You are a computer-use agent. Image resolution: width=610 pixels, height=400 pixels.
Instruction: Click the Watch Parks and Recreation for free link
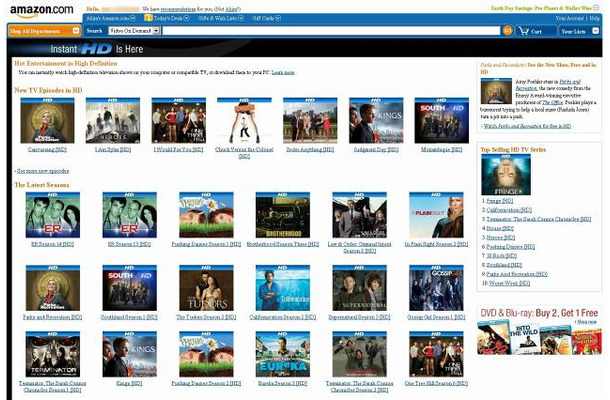[x=527, y=126]
